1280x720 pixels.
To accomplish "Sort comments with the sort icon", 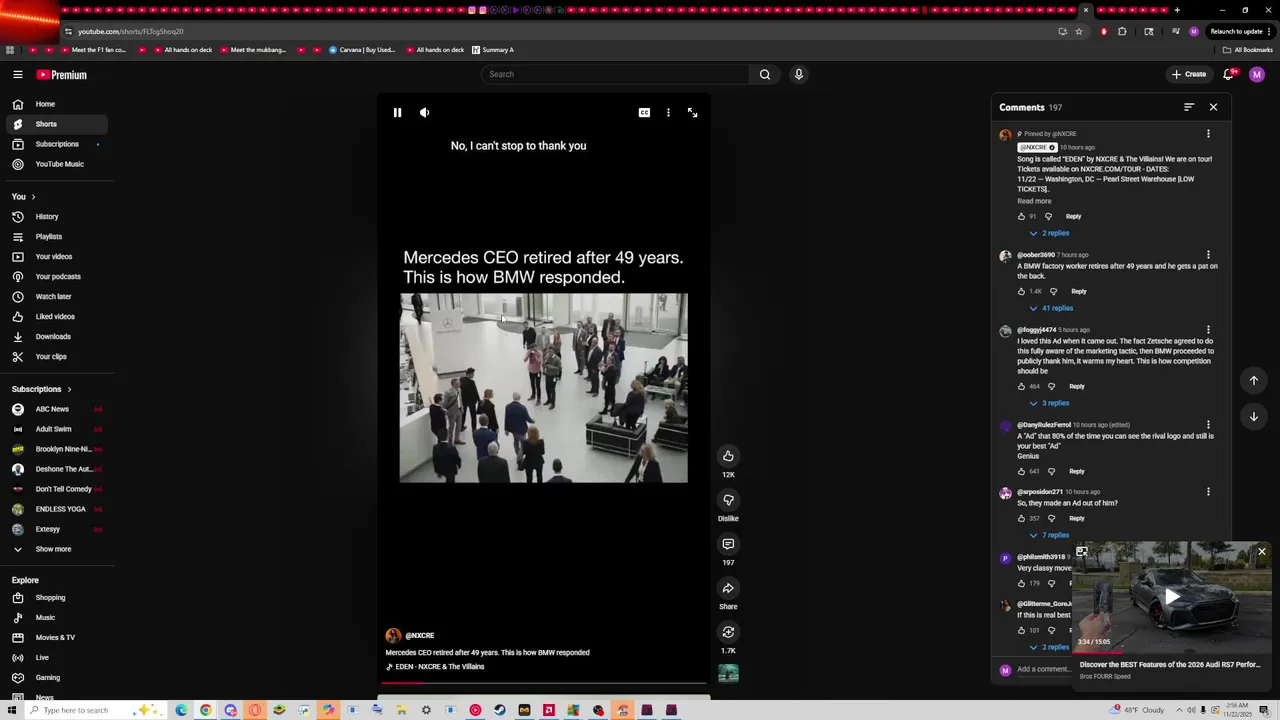I will pyautogui.click(x=1189, y=107).
